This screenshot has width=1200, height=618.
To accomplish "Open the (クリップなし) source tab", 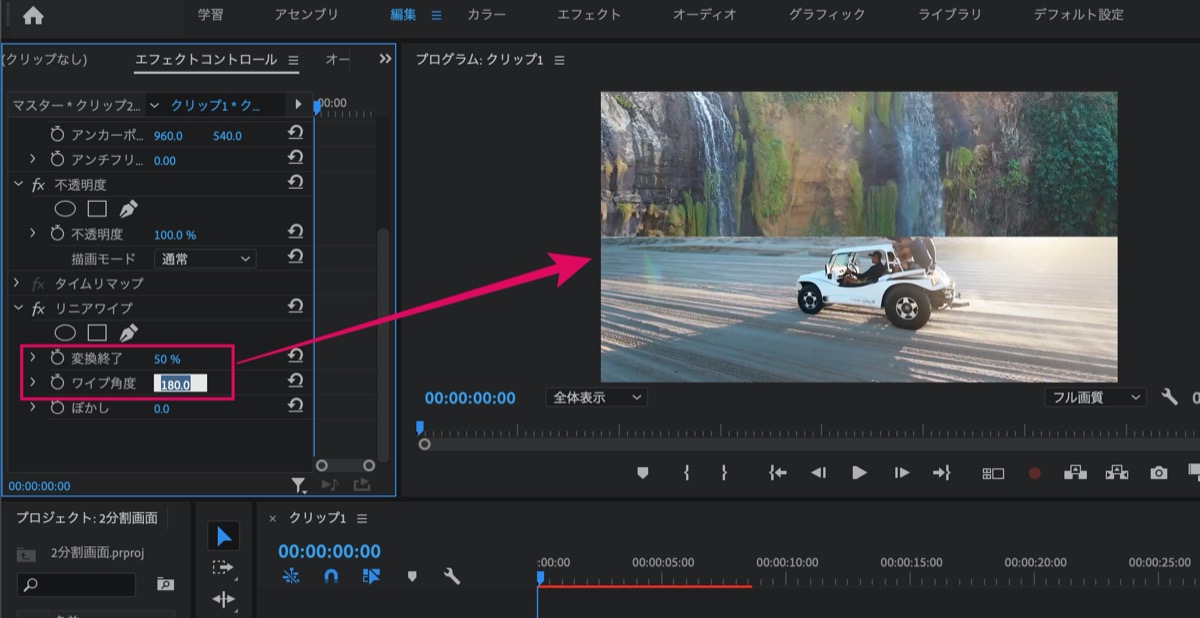I will (x=45, y=60).
